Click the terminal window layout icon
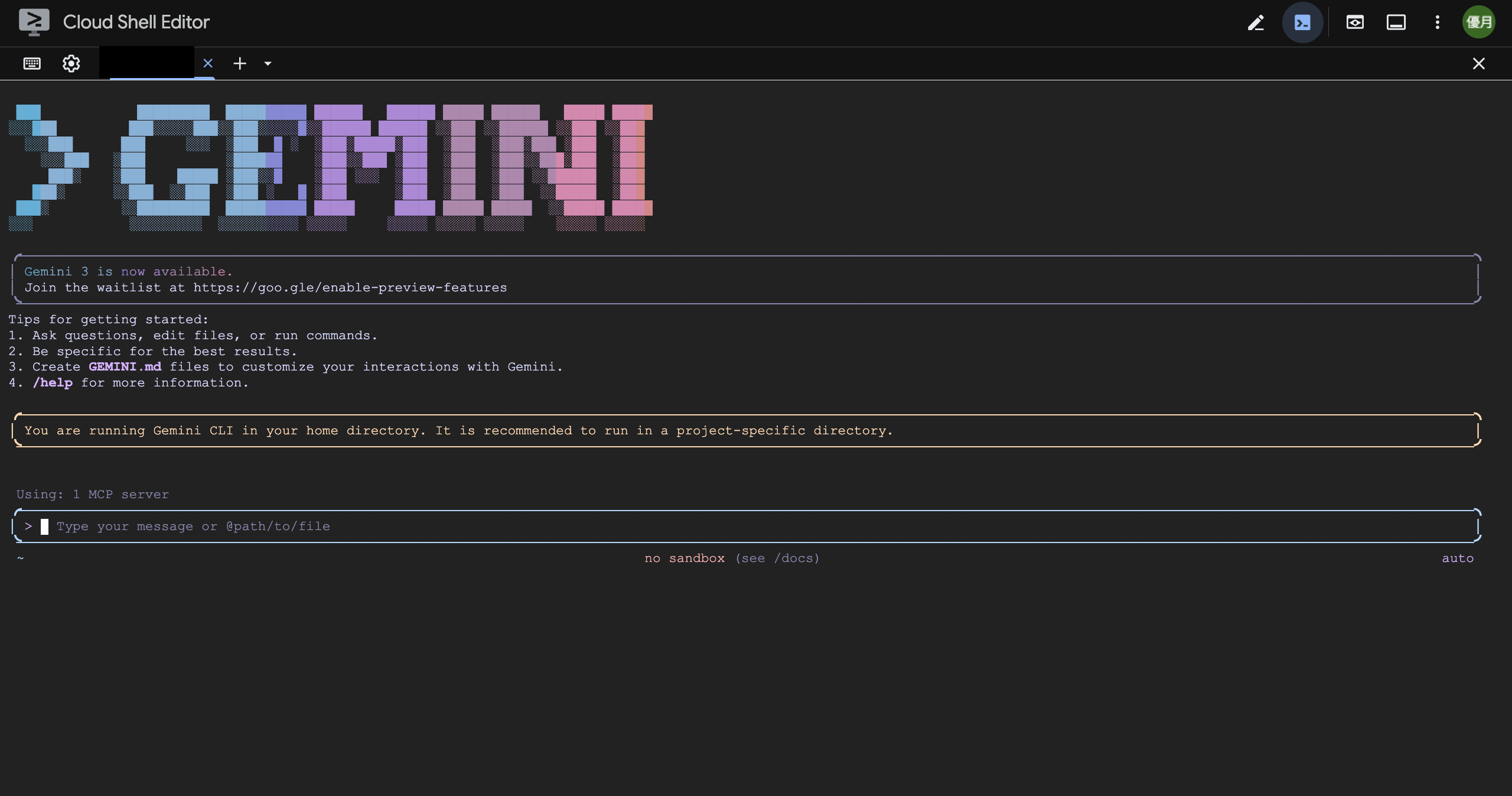The height and width of the screenshot is (796, 1512). click(1396, 22)
